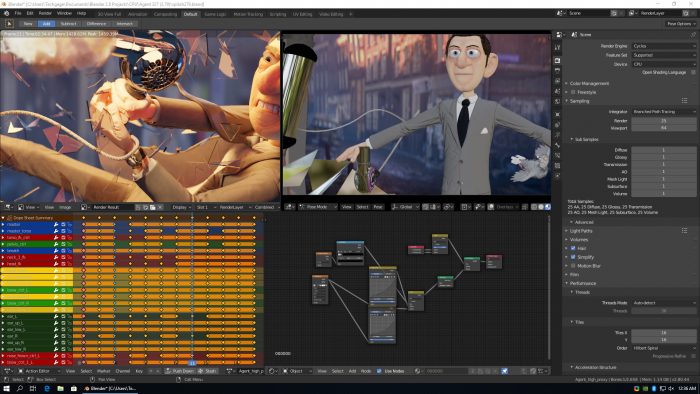Click the wrench icon on master channel
700x394 pixels.
point(56,224)
